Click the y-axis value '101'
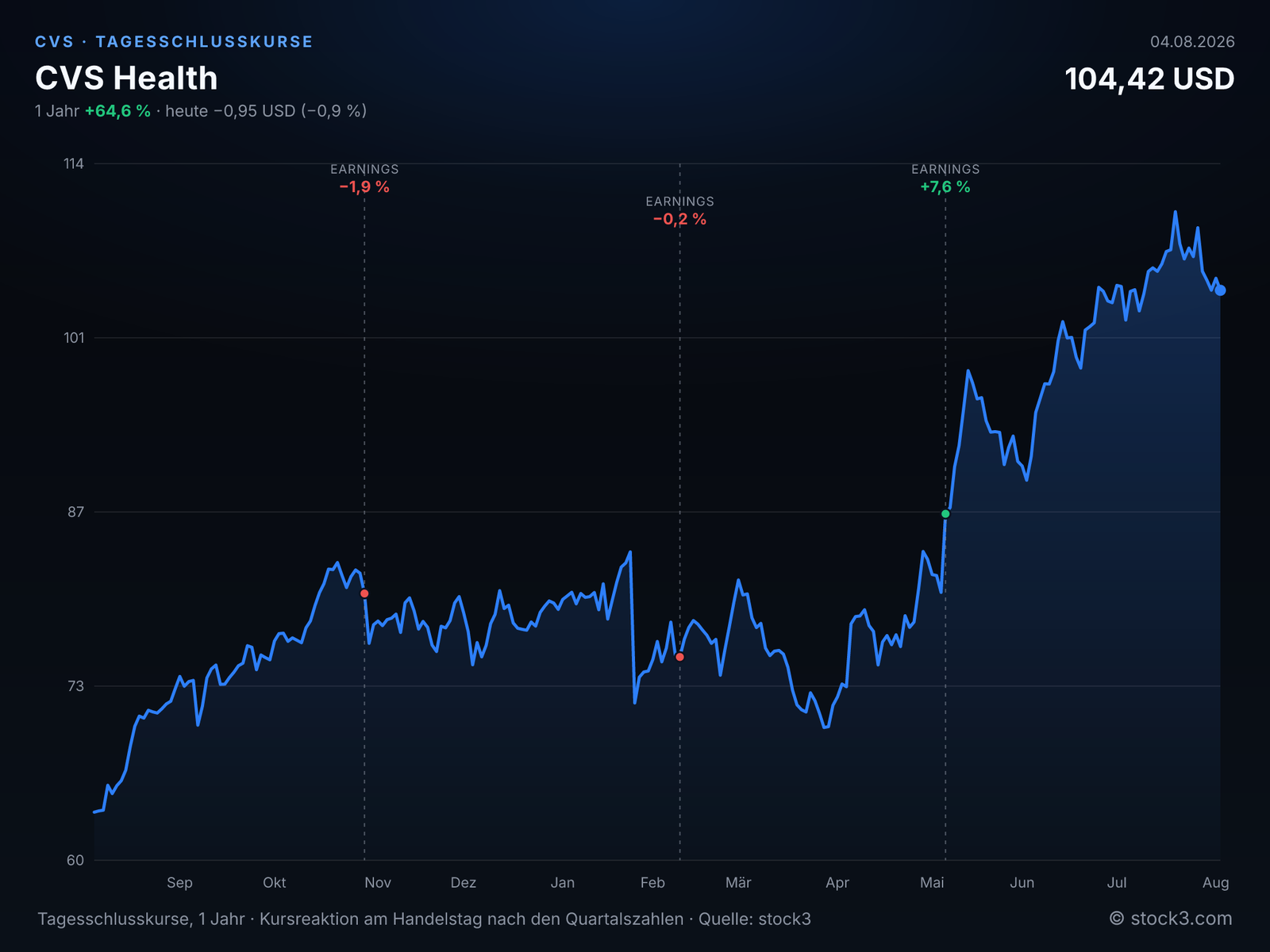The width and height of the screenshot is (1270, 952). point(74,338)
